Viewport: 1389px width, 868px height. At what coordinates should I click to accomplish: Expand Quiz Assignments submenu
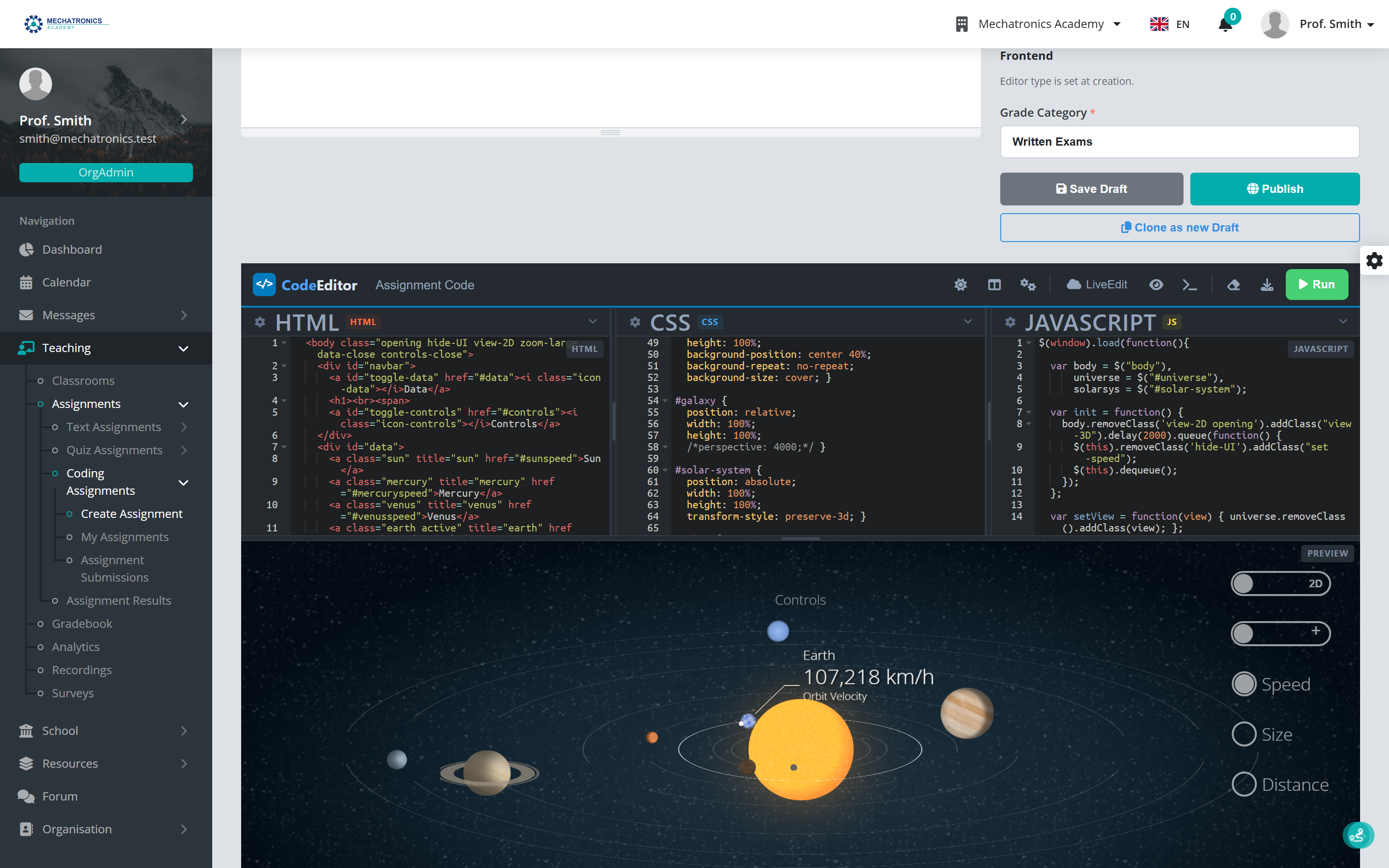(x=121, y=450)
